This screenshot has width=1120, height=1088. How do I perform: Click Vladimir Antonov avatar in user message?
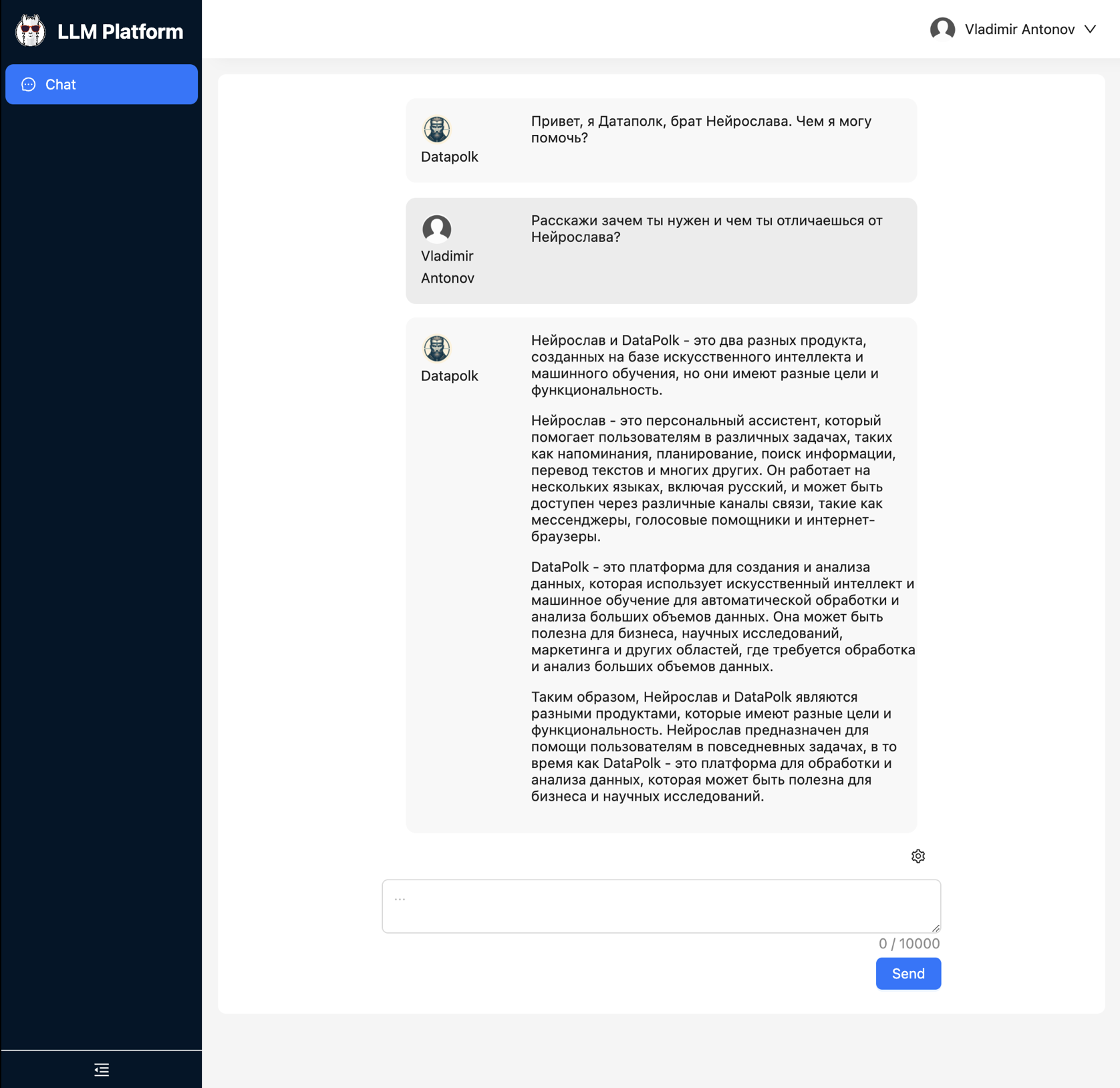click(437, 229)
